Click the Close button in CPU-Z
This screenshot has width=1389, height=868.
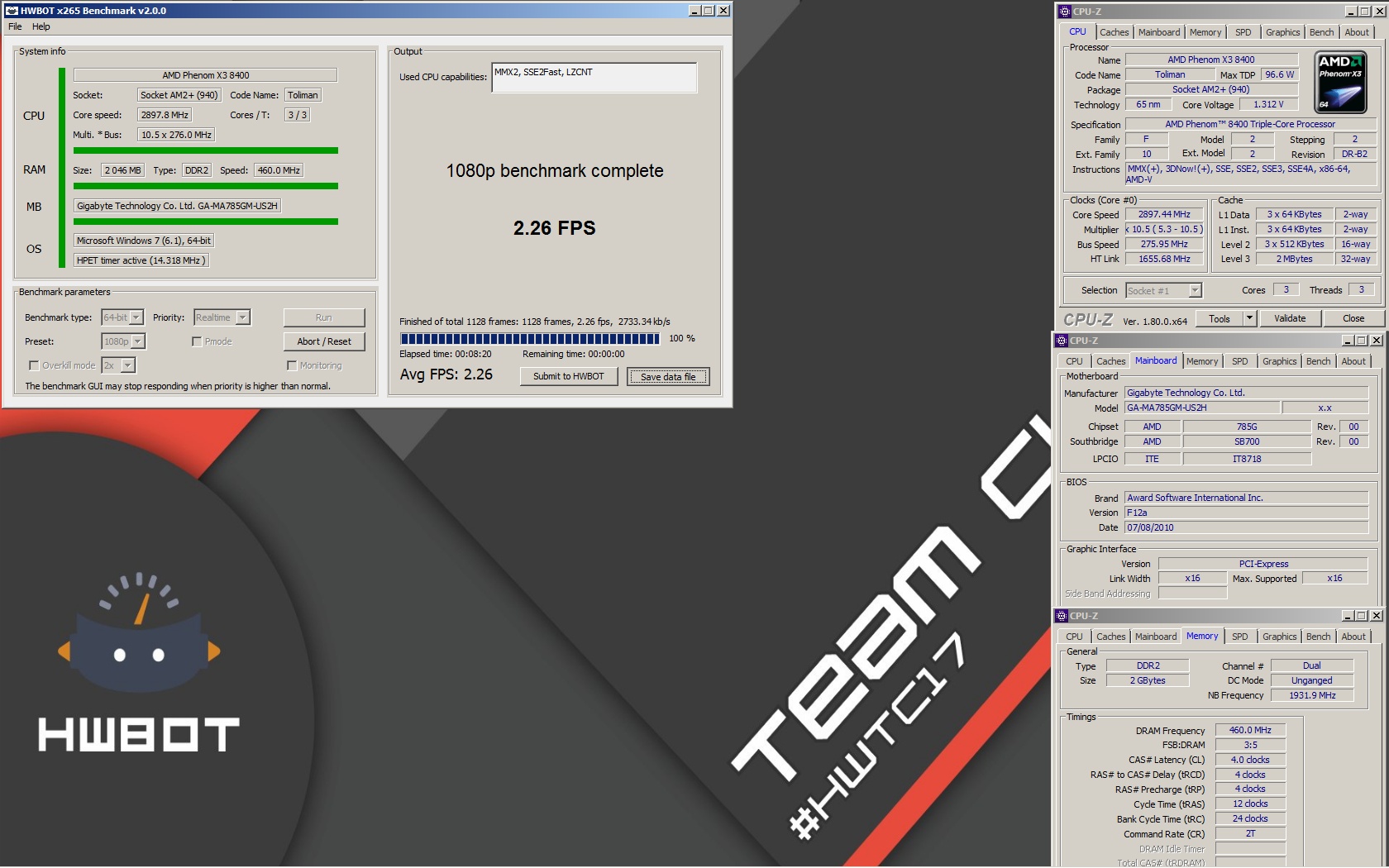click(x=1353, y=318)
